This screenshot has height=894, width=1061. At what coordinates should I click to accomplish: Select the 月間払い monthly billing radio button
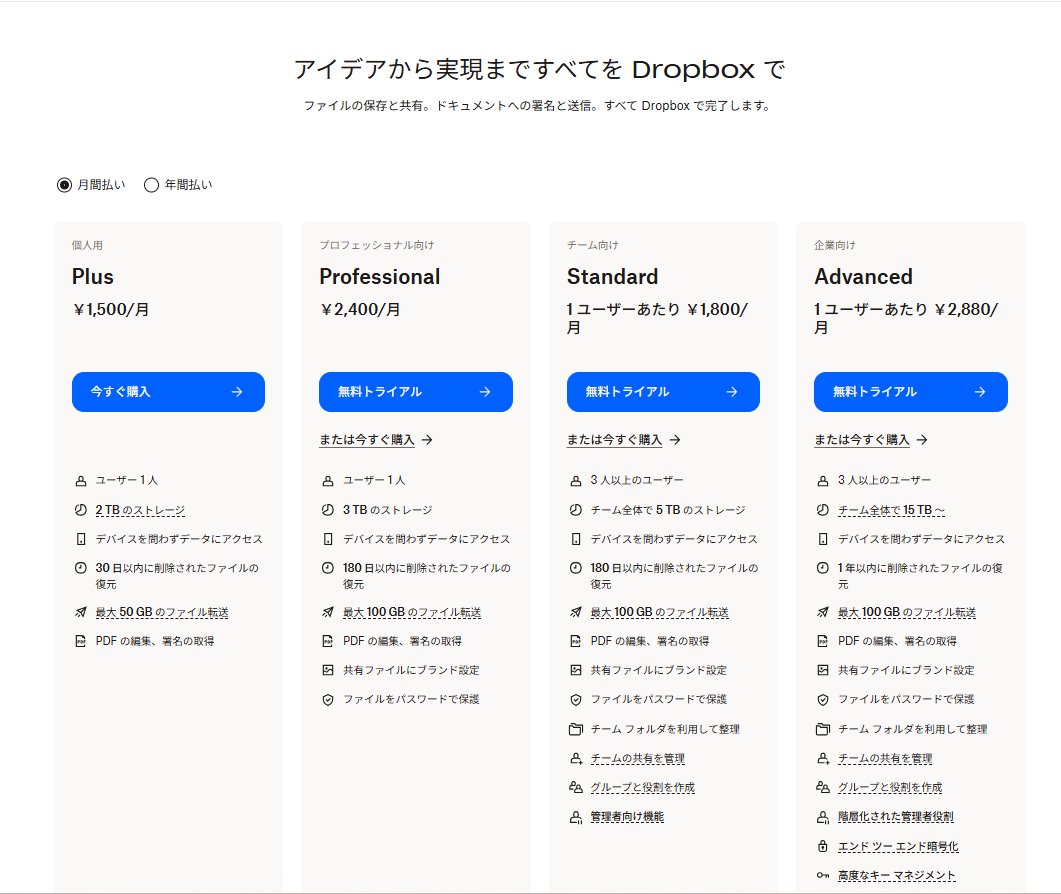(64, 185)
